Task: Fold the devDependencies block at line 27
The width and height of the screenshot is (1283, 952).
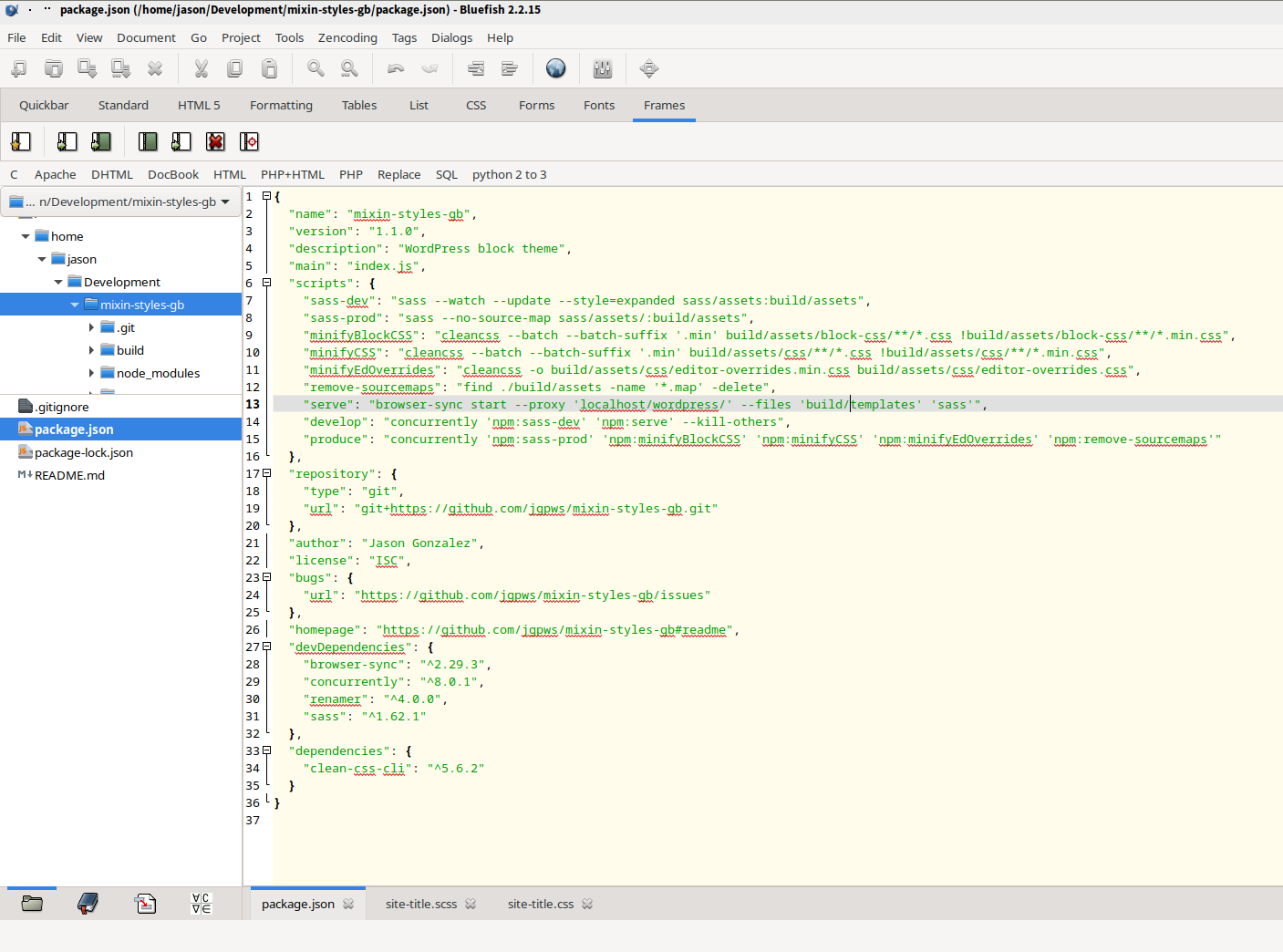Action: [x=266, y=647]
